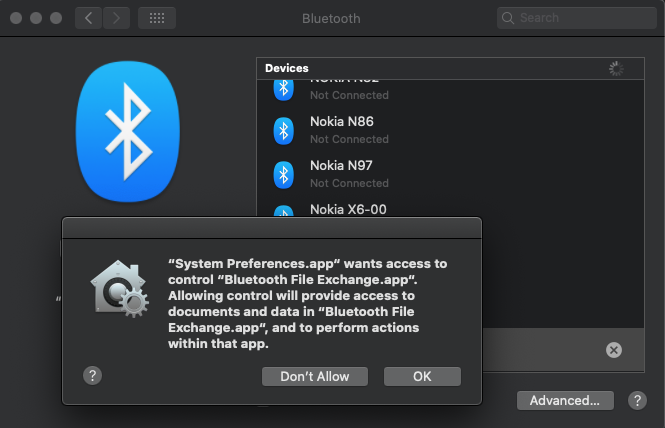
Task: Select the Nokia N86 device row
Action: 450,130
